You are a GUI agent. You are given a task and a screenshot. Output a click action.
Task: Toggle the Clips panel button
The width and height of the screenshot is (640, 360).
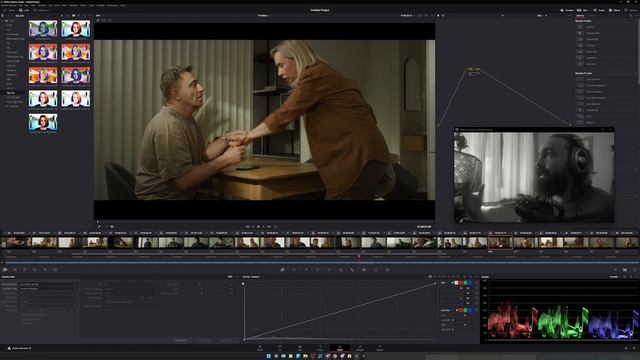pos(582,10)
